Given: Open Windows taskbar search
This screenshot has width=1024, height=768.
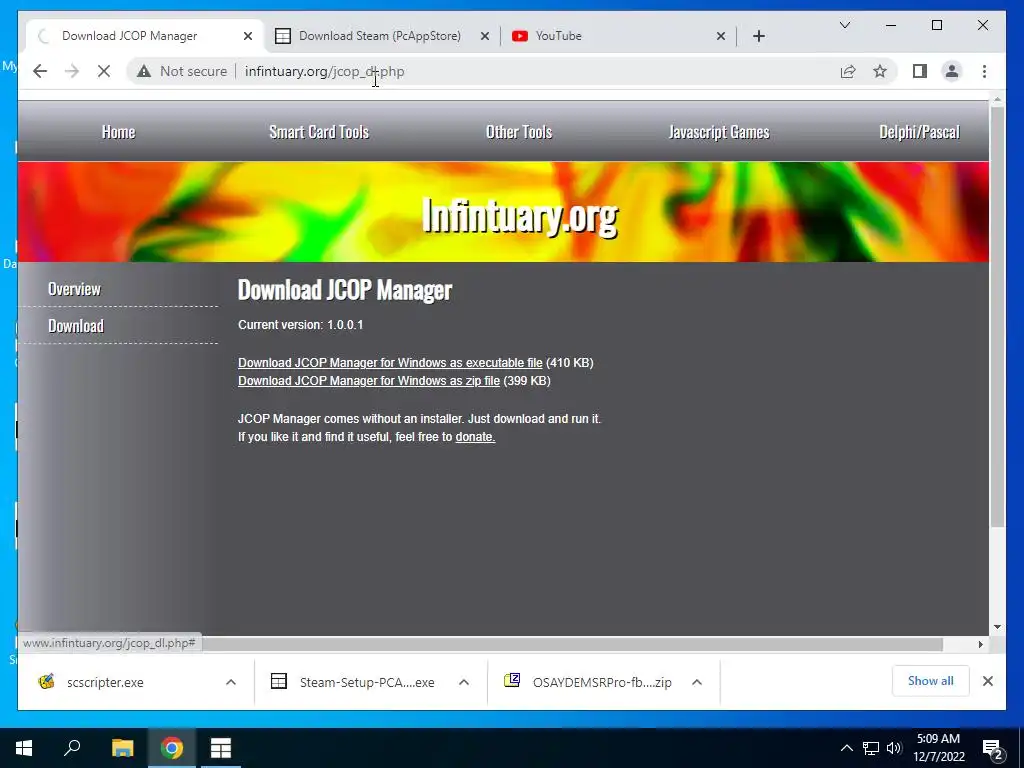Looking at the screenshot, I should tap(72, 748).
